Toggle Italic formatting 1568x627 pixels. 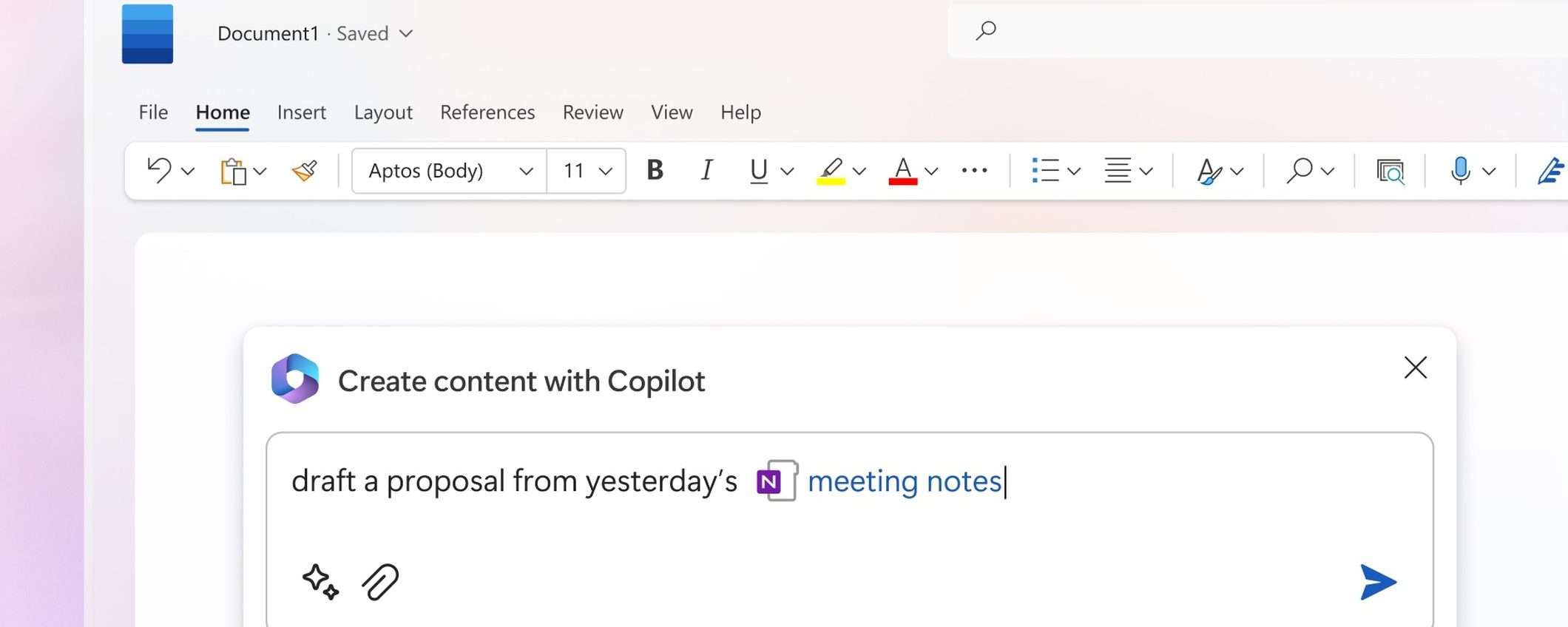tap(706, 171)
